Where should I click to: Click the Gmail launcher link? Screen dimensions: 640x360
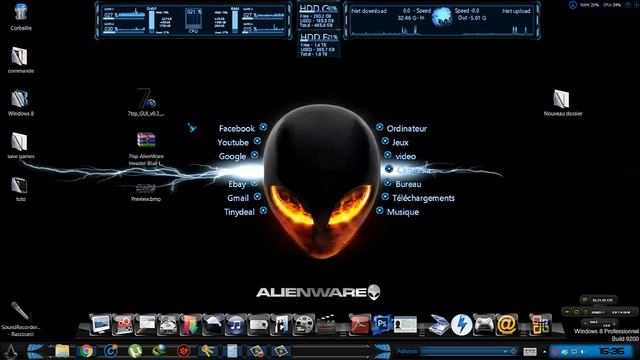pos(238,198)
